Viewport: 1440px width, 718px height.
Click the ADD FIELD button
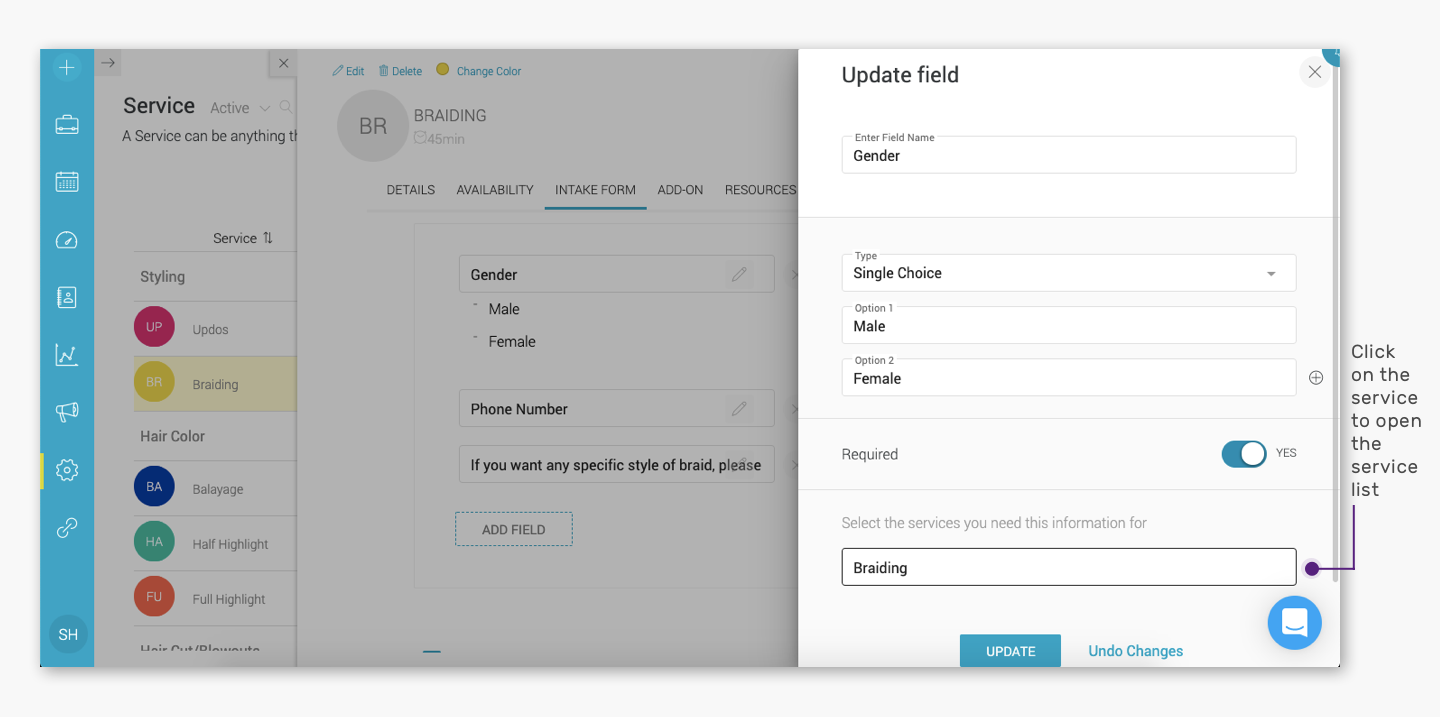click(x=514, y=529)
